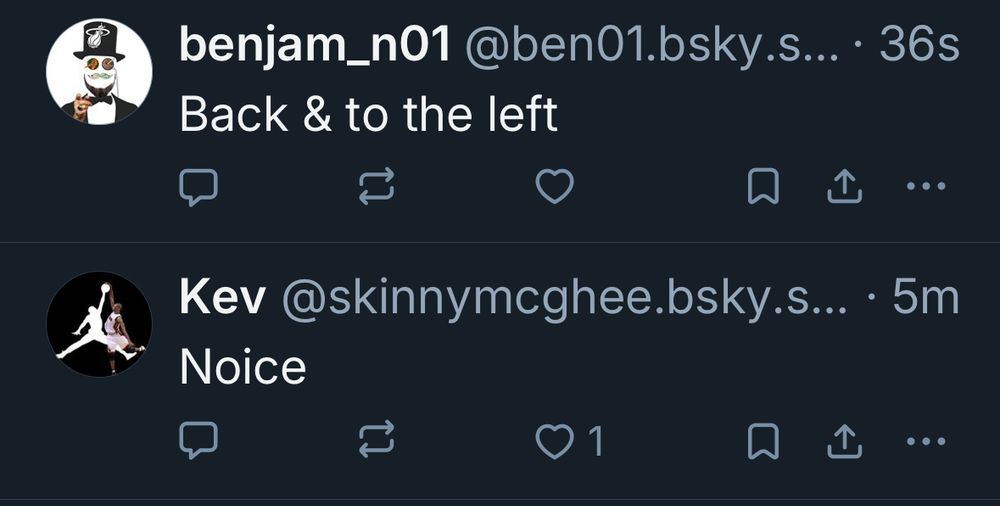Reply to Kev's "Noice" post
1000x506 pixels.
click(x=198, y=441)
